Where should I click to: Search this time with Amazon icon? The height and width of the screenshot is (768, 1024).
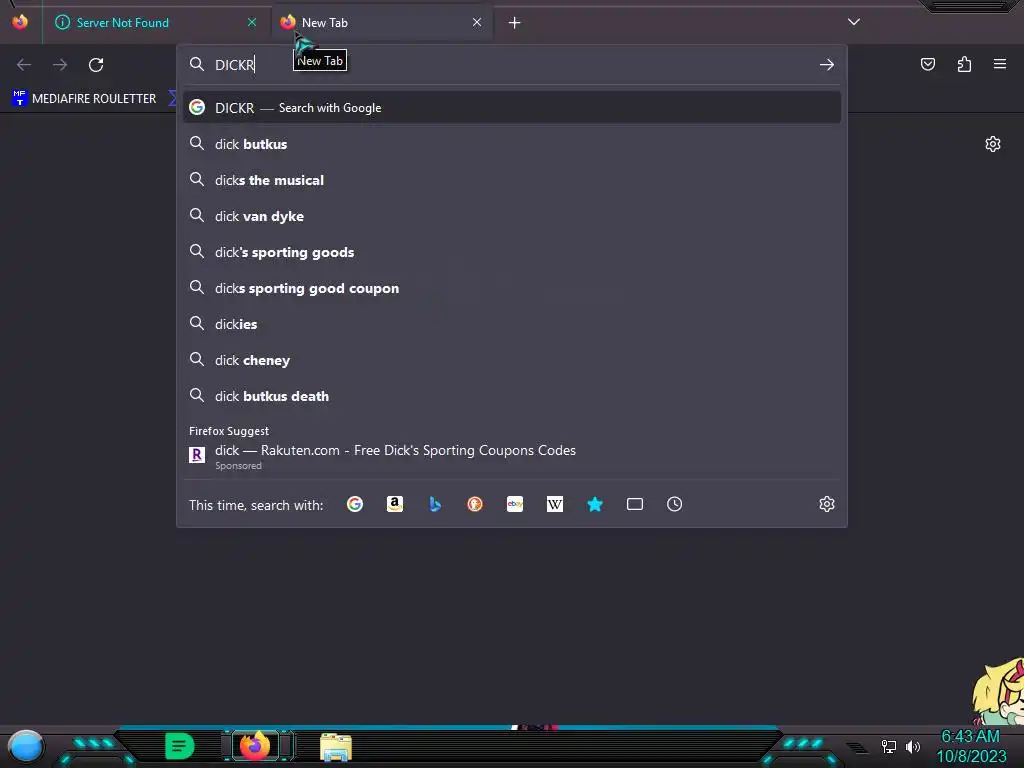pyautogui.click(x=394, y=504)
